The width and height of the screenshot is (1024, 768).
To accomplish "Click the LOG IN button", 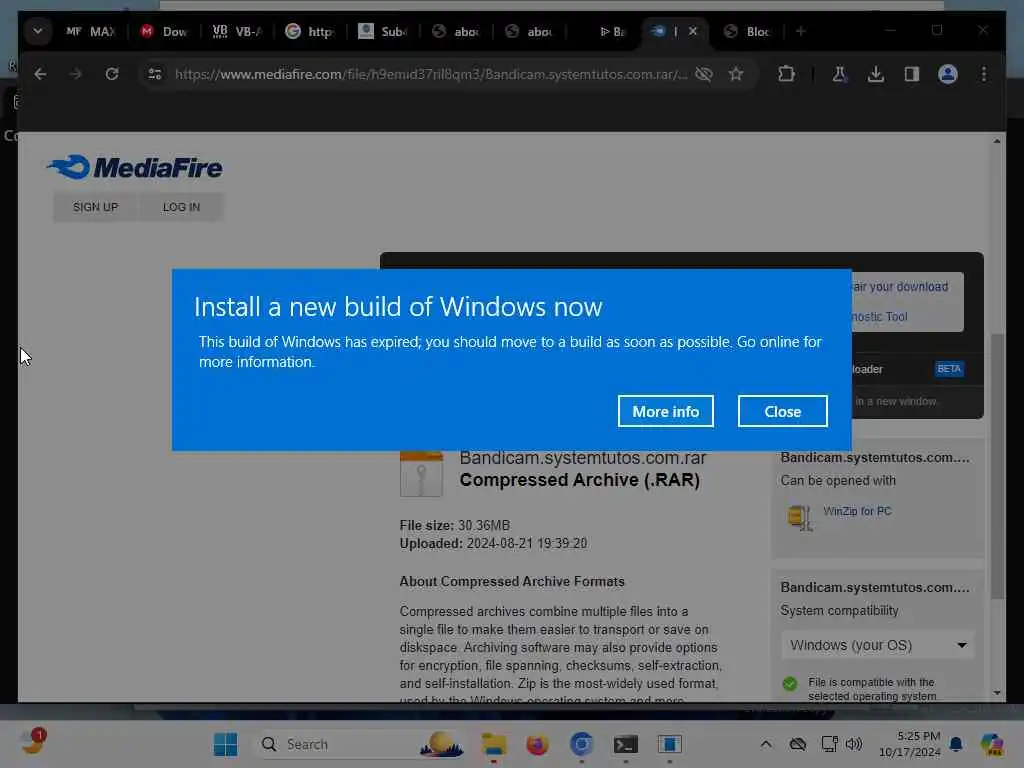I will tap(181, 207).
